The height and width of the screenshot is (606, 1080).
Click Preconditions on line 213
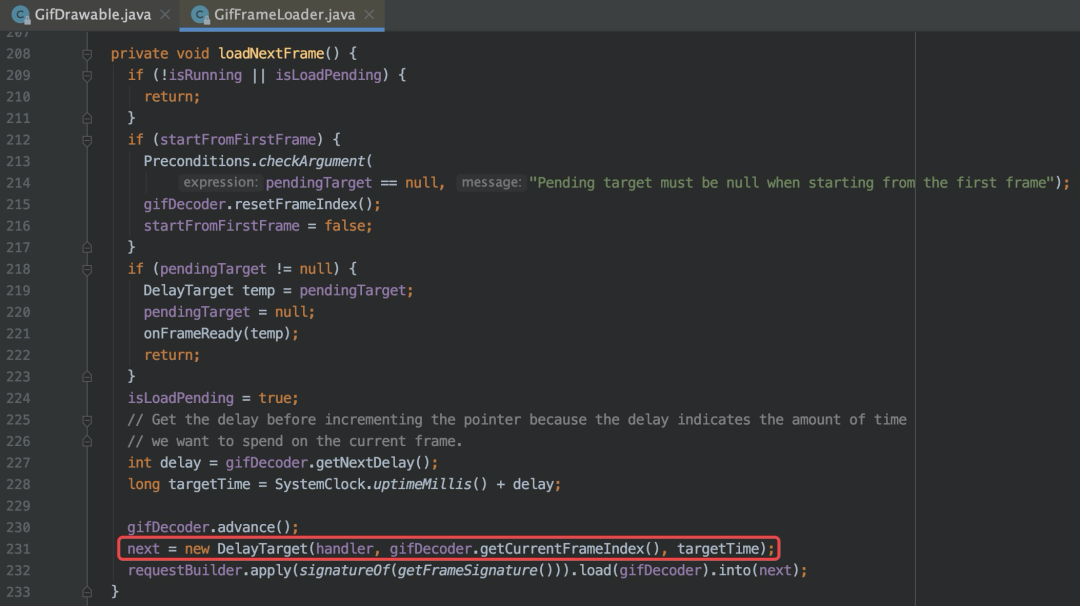click(x=196, y=161)
